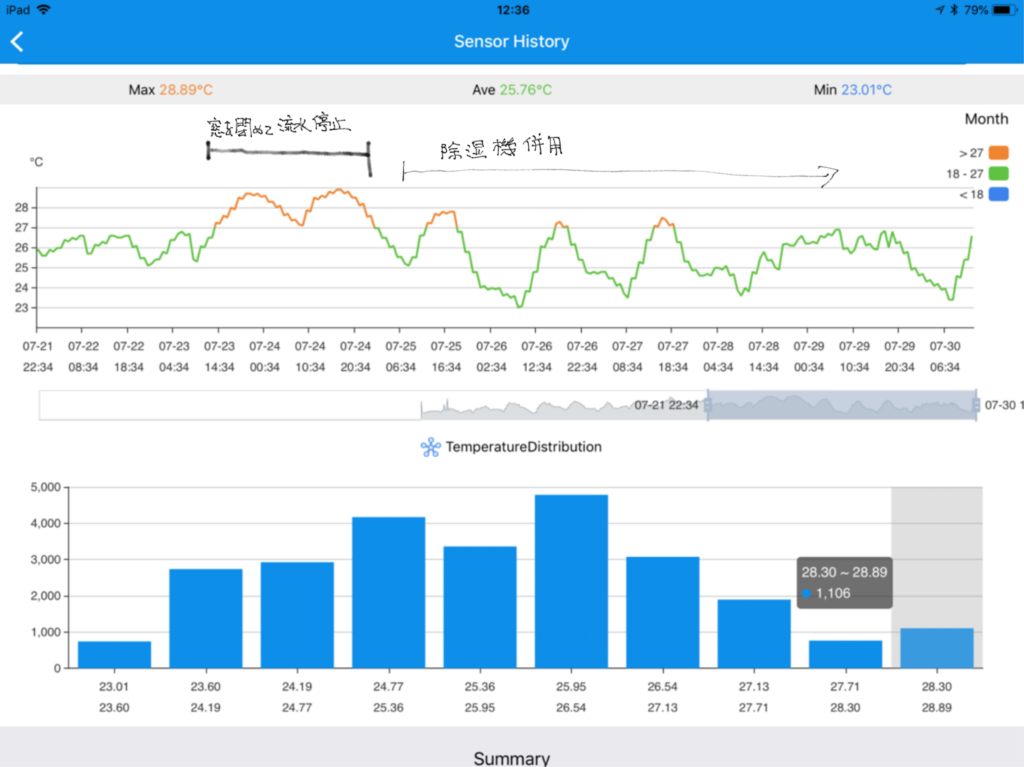Tap the back arrow in header
This screenshot has width=1024, height=767.
[x=17, y=42]
